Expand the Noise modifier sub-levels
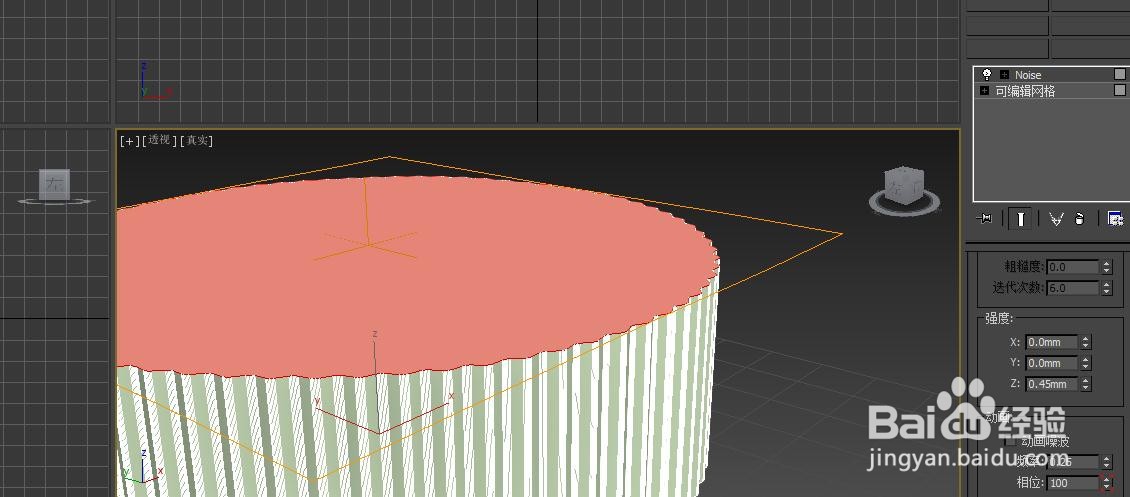 pos(1004,74)
